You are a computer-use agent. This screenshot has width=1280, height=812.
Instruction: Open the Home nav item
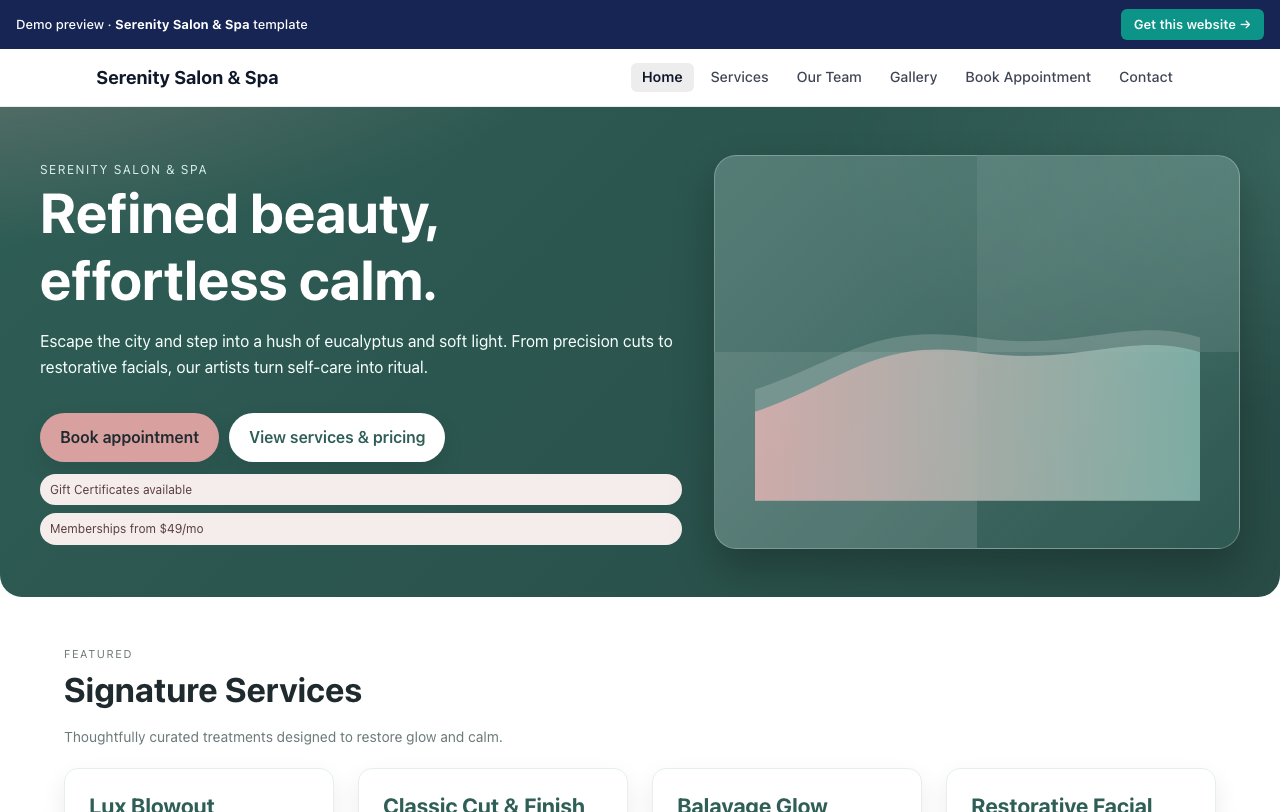pos(662,77)
